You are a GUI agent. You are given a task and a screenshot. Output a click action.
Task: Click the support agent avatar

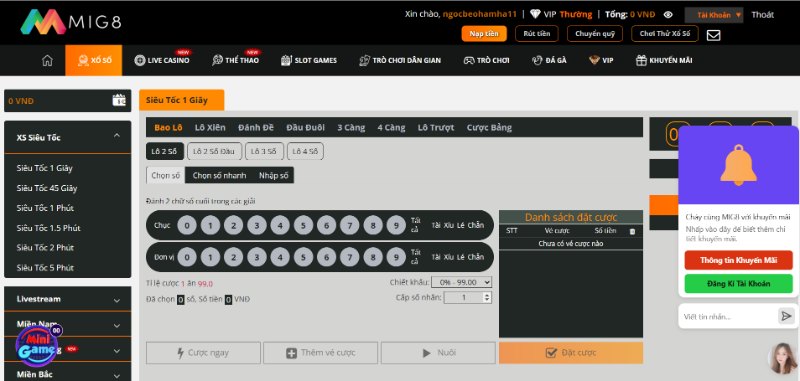click(x=783, y=358)
